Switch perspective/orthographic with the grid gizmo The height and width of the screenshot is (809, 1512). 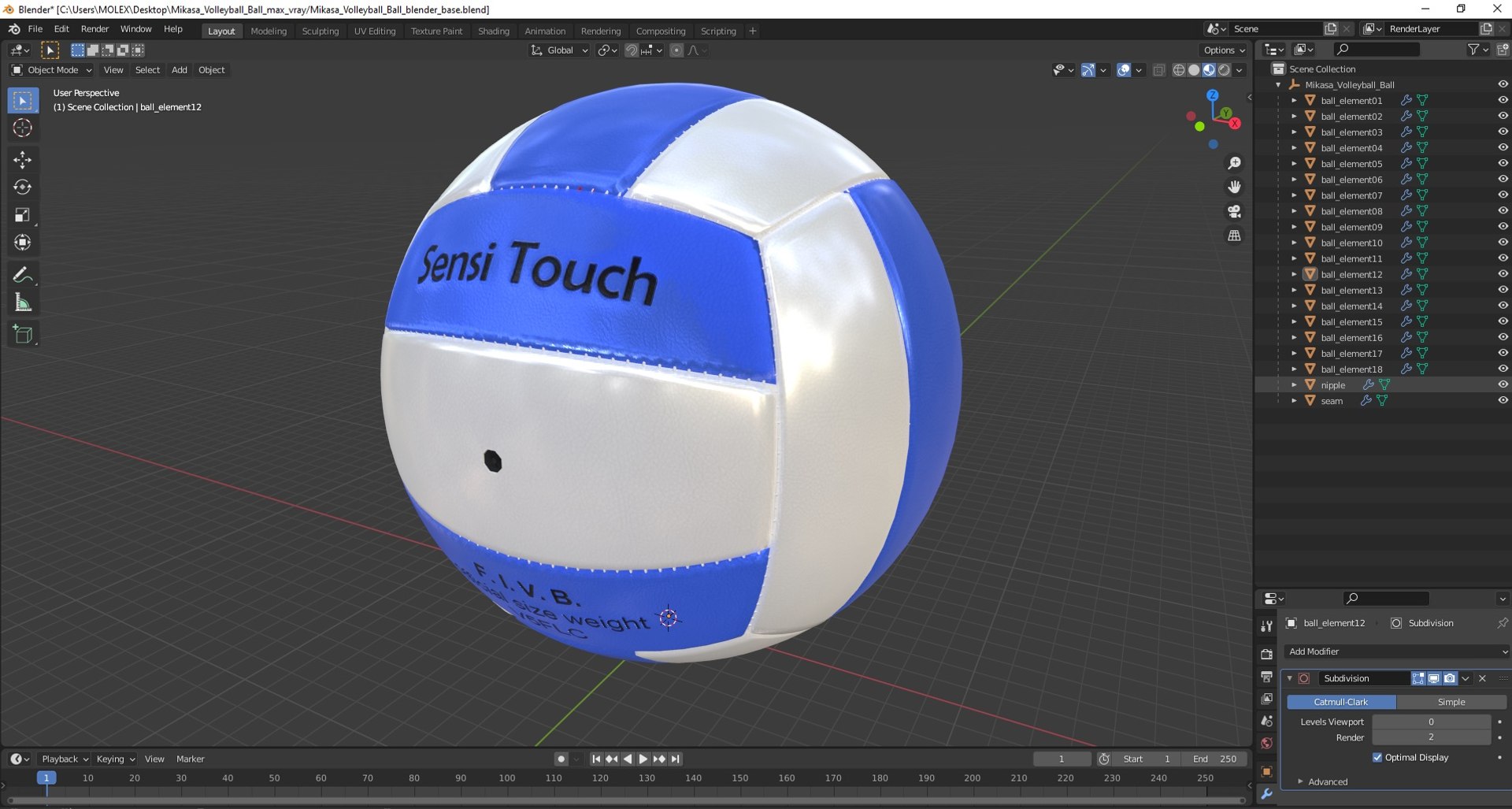tap(1234, 236)
